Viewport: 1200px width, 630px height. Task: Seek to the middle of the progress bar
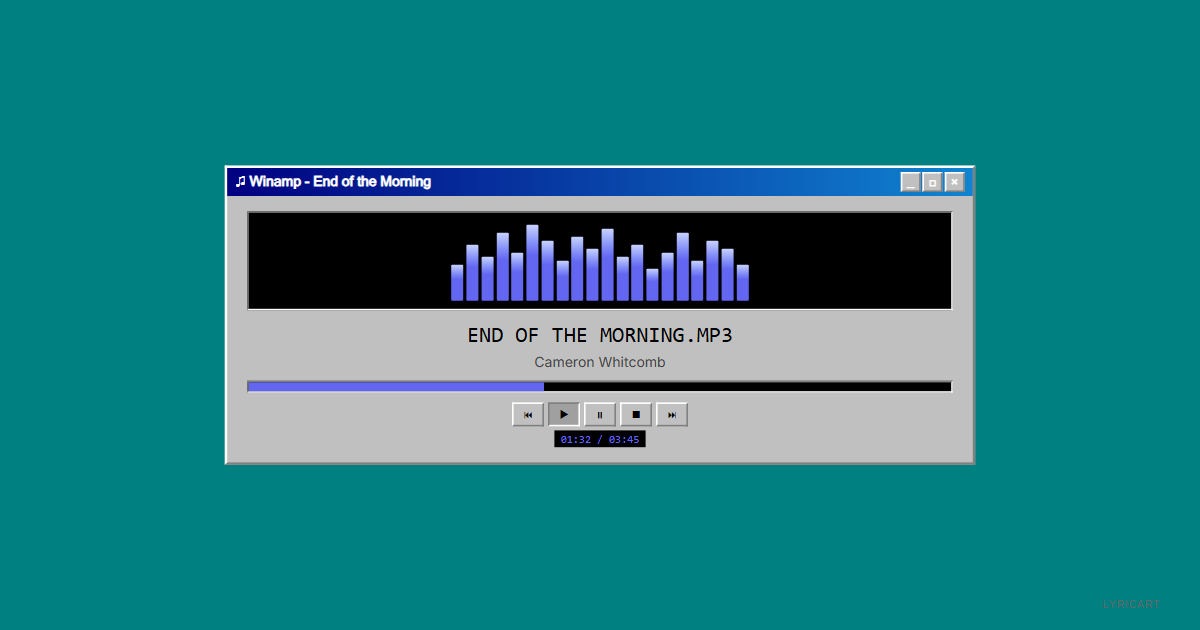[599, 386]
